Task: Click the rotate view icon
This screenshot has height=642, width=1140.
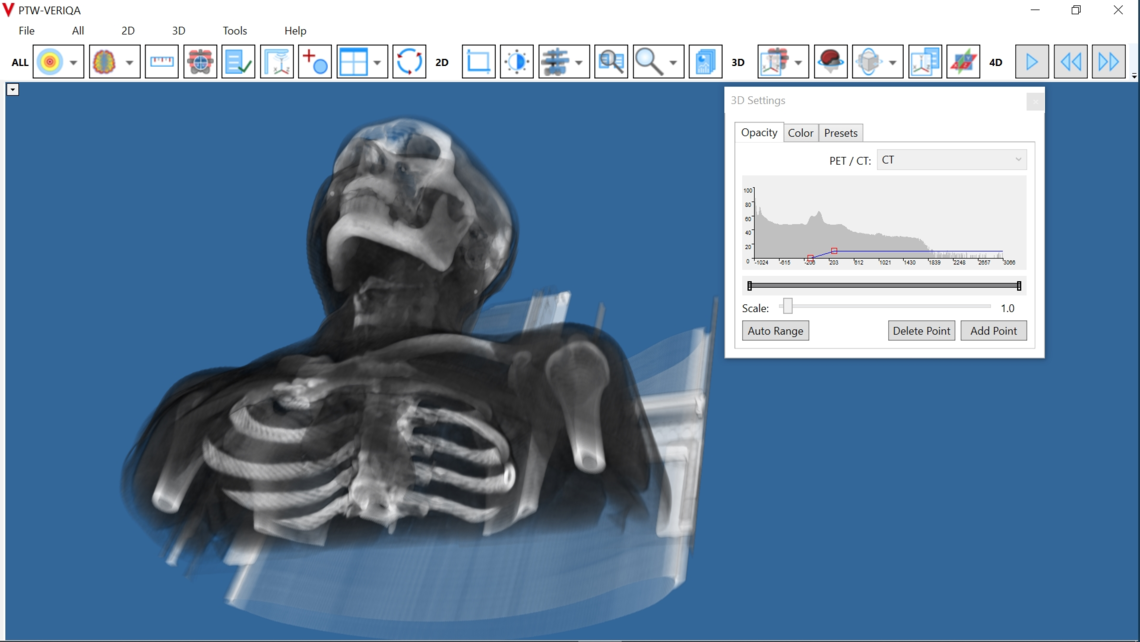Action: (409, 61)
